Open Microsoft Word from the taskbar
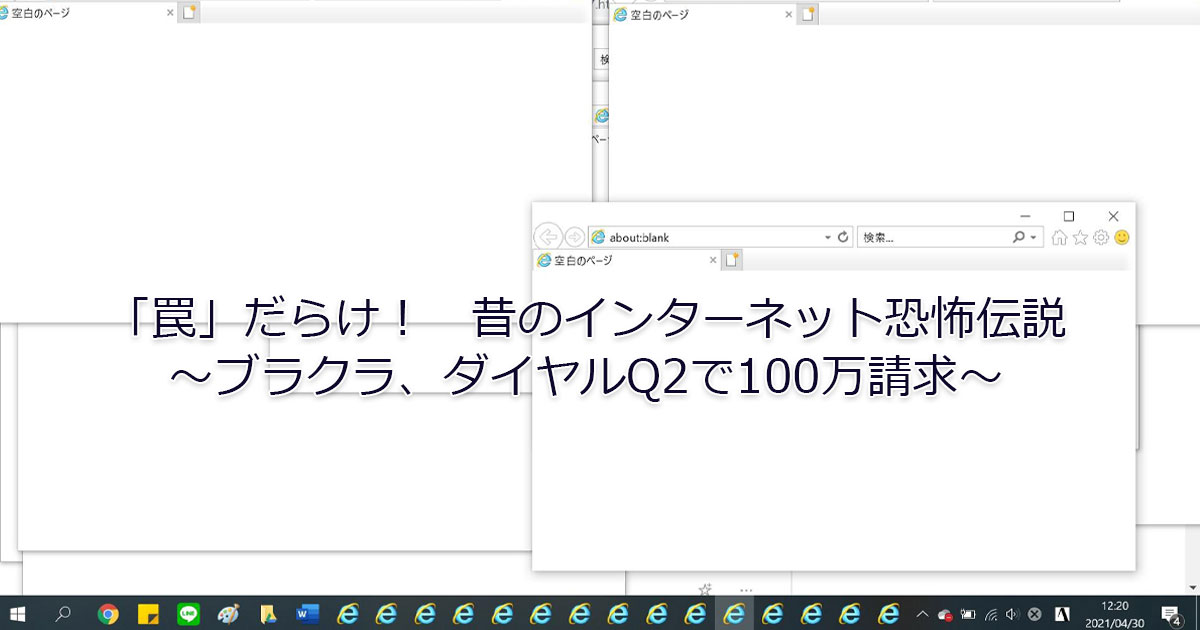The image size is (1200, 630). tap(306, 613)
